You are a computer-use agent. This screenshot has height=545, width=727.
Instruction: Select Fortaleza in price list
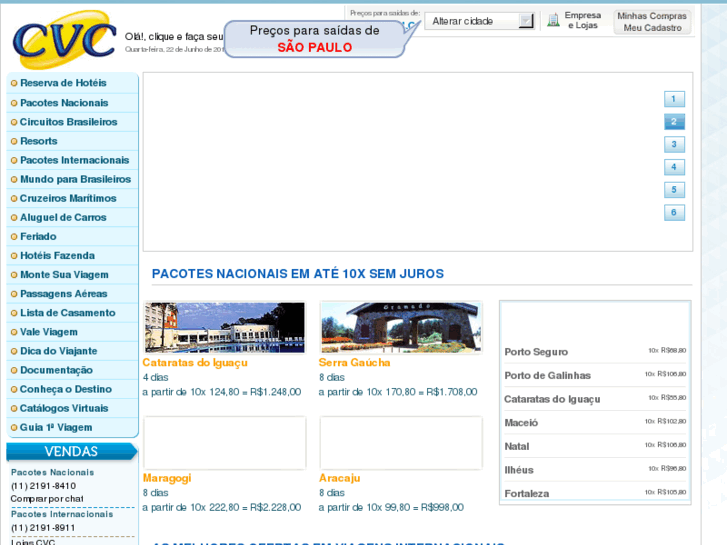527,494
